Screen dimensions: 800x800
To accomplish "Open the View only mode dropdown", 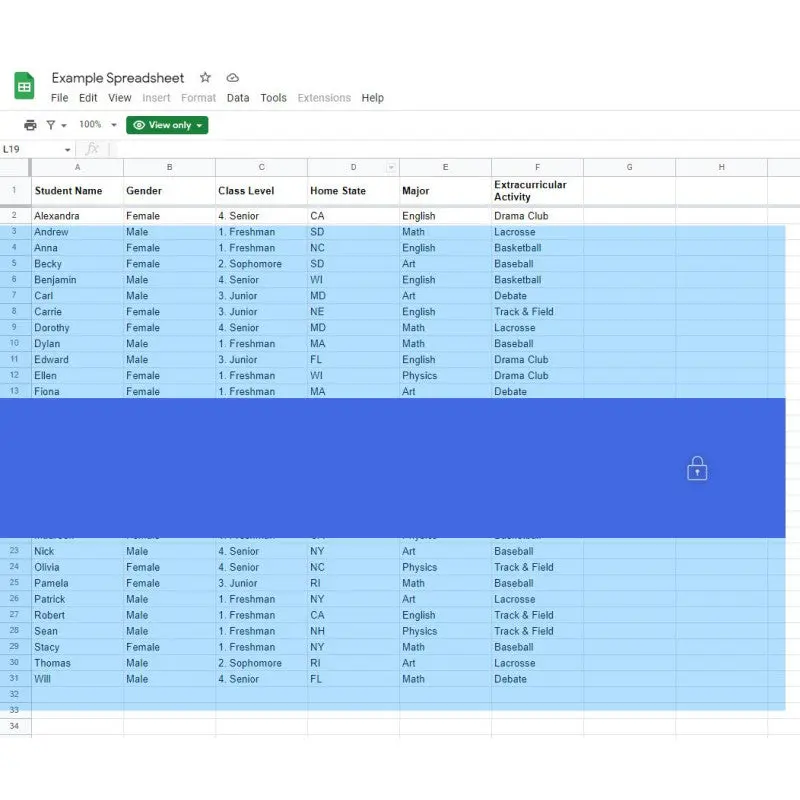I will [167, 125].
